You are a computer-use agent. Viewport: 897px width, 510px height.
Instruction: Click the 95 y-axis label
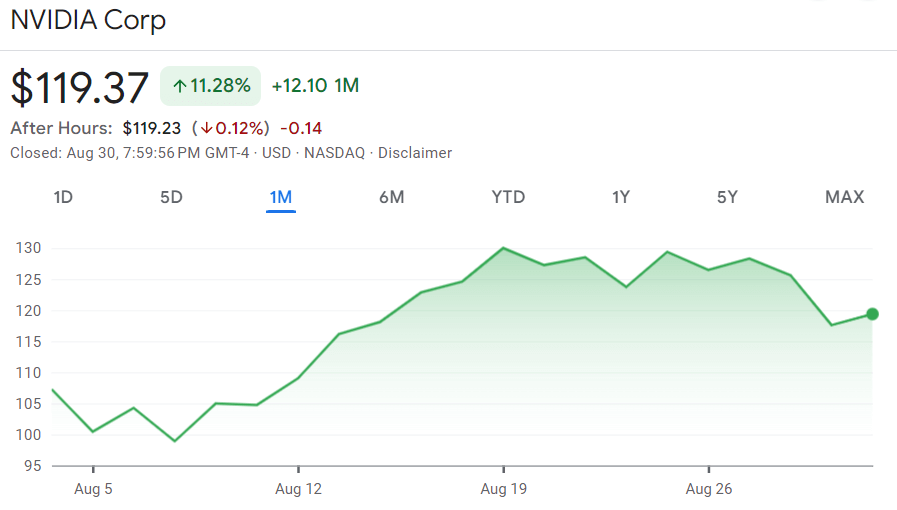33,466
